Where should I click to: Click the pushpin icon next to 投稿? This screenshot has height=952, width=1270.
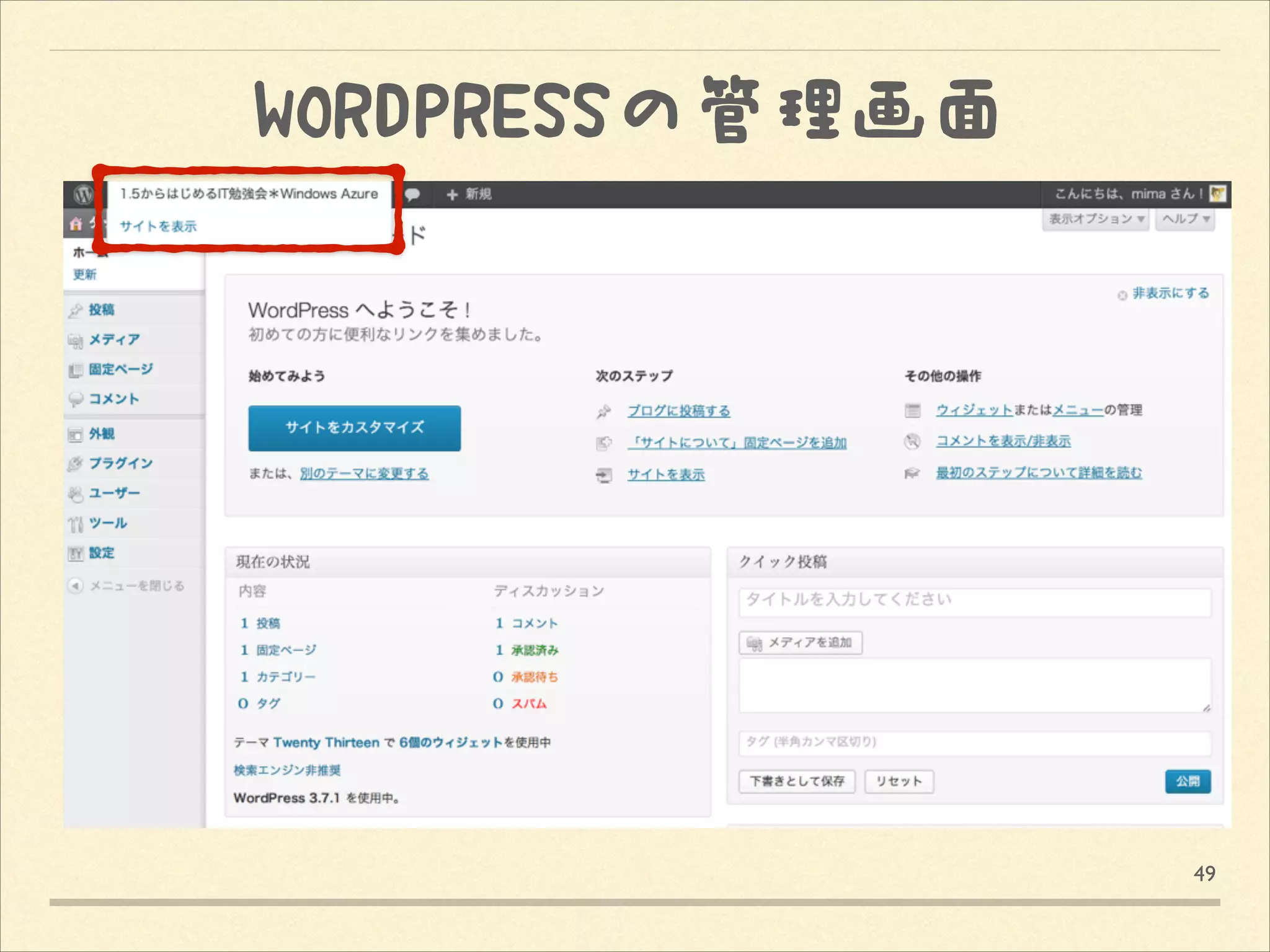tap(76, 310)
